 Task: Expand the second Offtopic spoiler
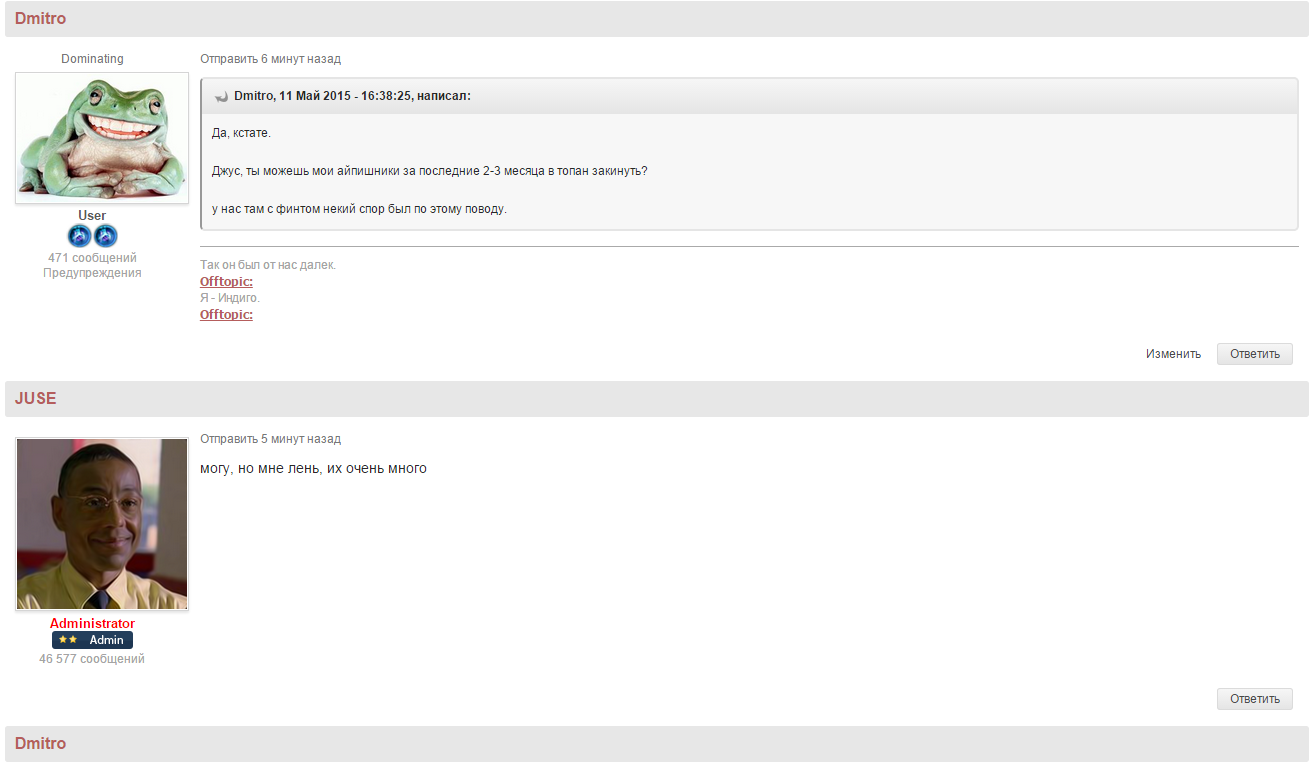tap(226, 315)
